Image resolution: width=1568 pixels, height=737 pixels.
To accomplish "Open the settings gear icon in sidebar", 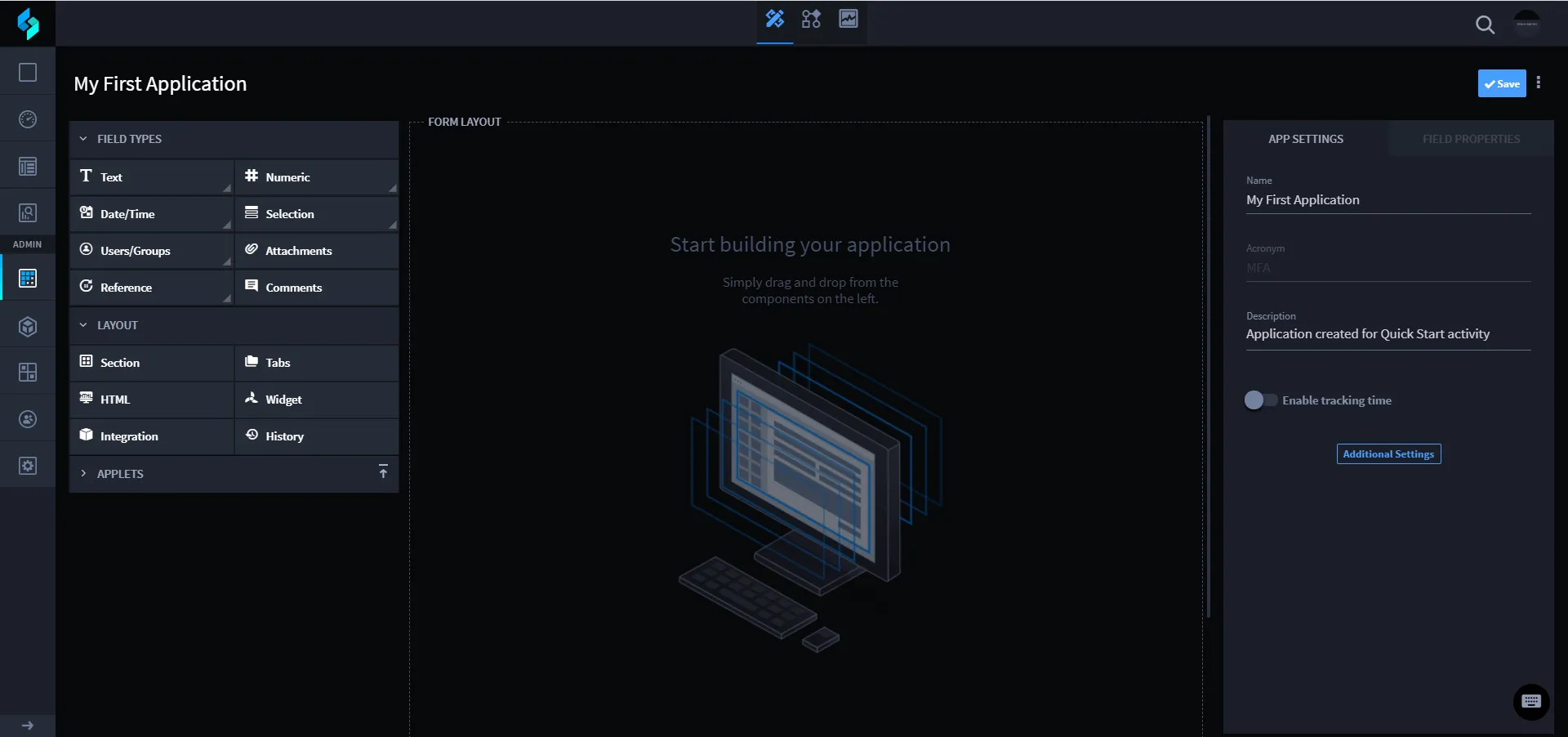I will (x=28, y=466).
